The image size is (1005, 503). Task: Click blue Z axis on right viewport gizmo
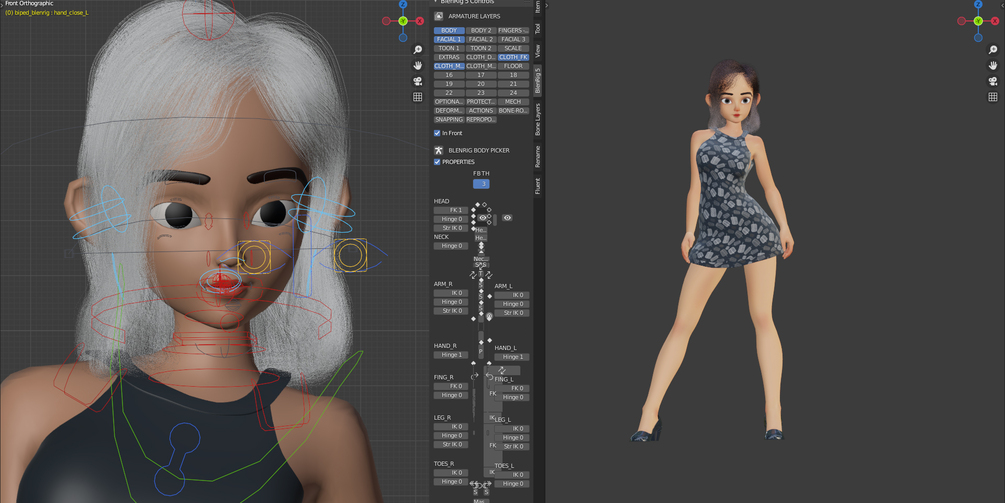coord(978,4)
